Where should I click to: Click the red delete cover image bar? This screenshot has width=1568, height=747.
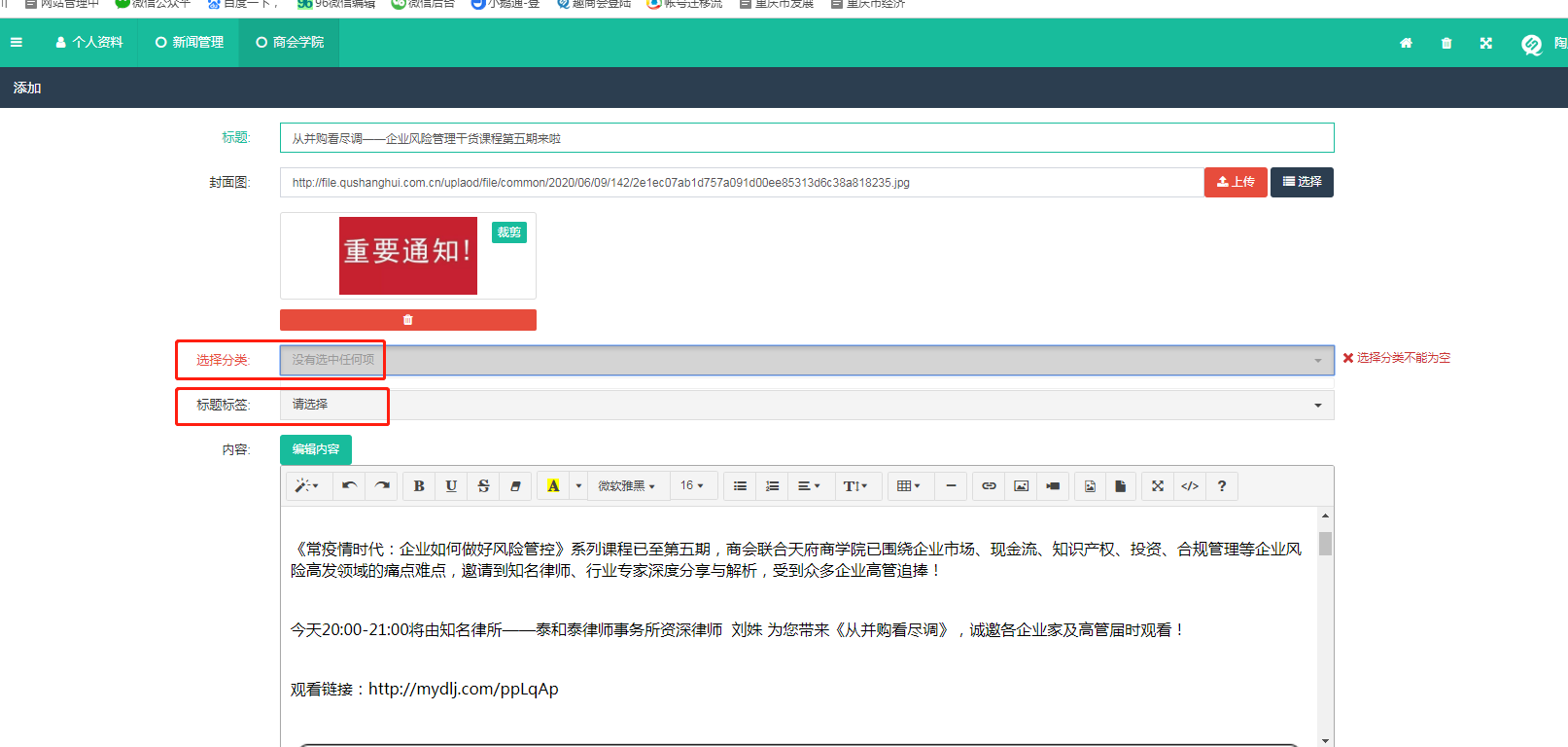click(x=407, y=320)
